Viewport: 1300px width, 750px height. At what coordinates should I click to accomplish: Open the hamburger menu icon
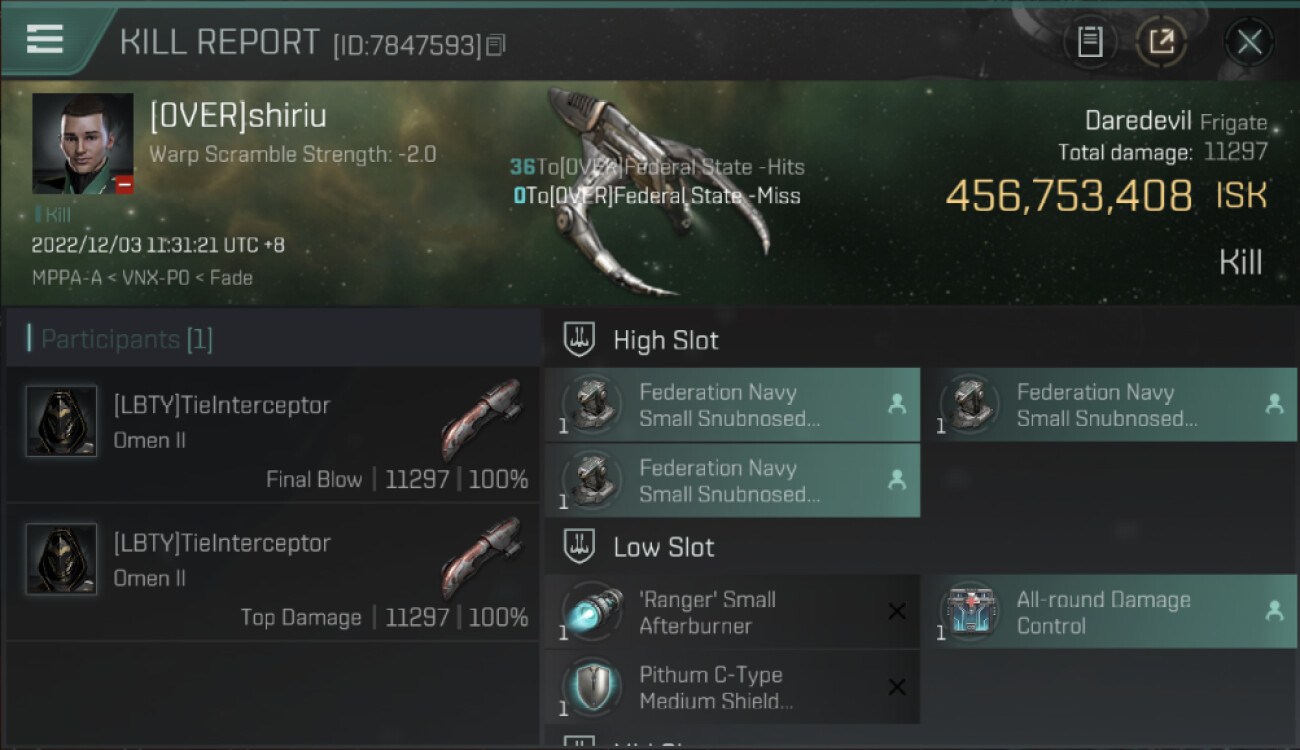click(45, 39)
